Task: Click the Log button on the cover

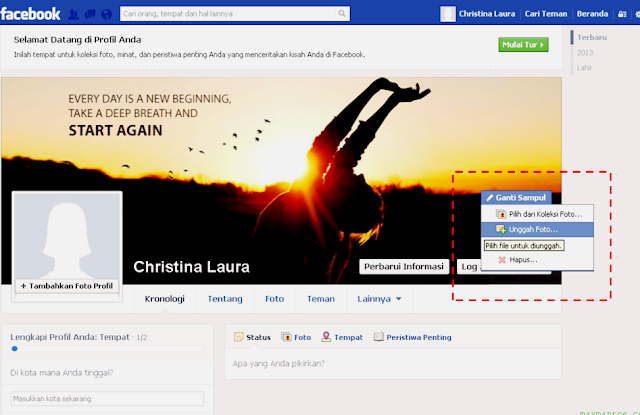Action: tap(469, 266)
